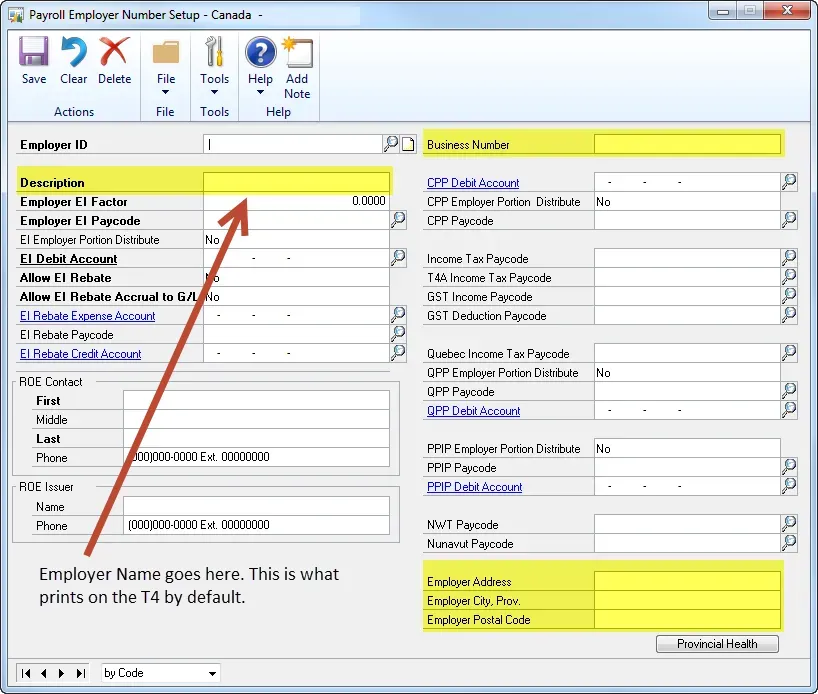
Task: Open lookup for Nunavut Paycode
Action: pyautogui.click(x=789, y=543)
